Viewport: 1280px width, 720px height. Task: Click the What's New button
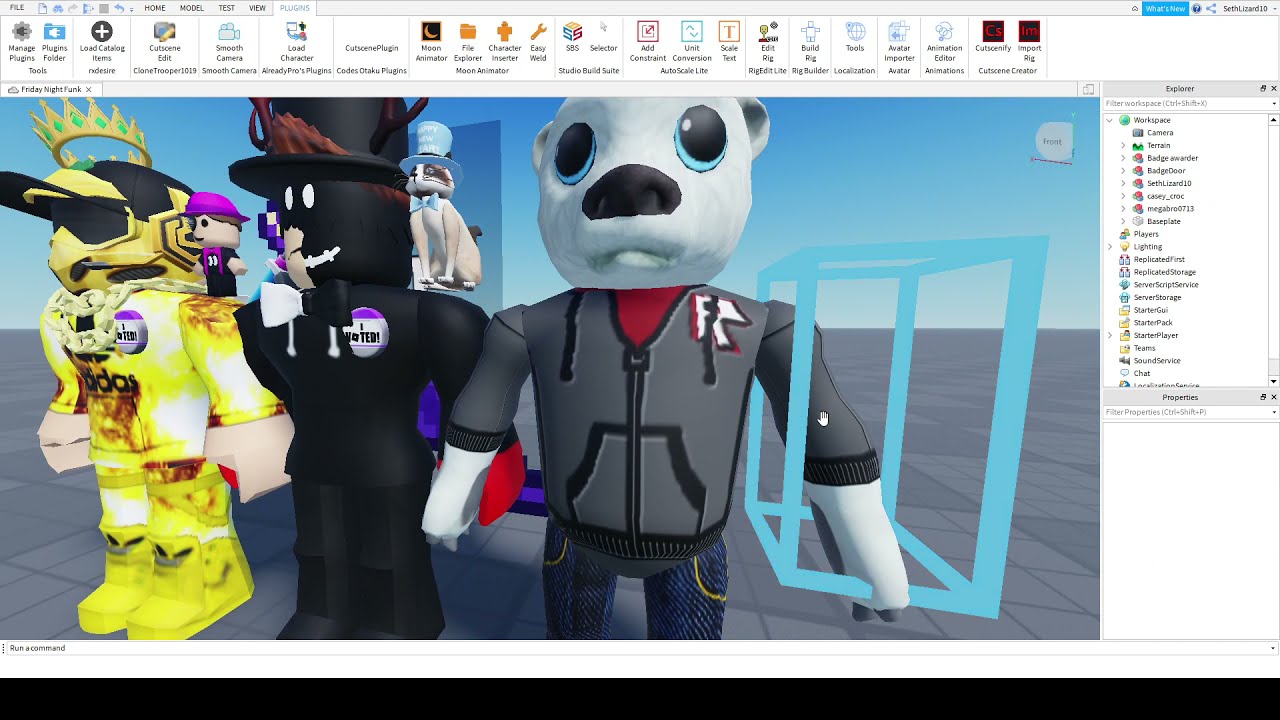(1165, 8)
